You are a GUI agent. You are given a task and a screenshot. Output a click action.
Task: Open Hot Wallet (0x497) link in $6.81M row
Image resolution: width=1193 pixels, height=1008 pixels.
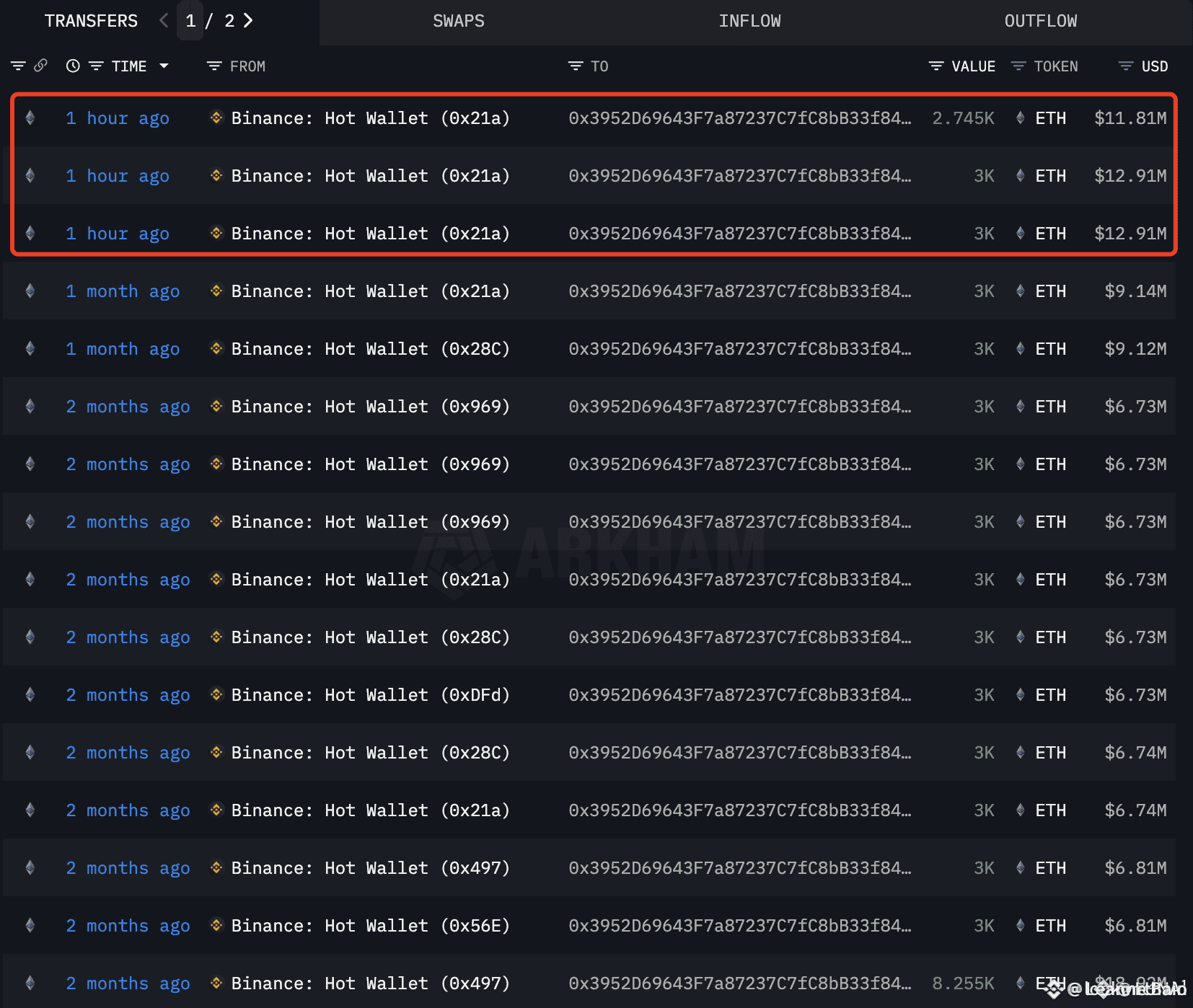click(370, 867)
